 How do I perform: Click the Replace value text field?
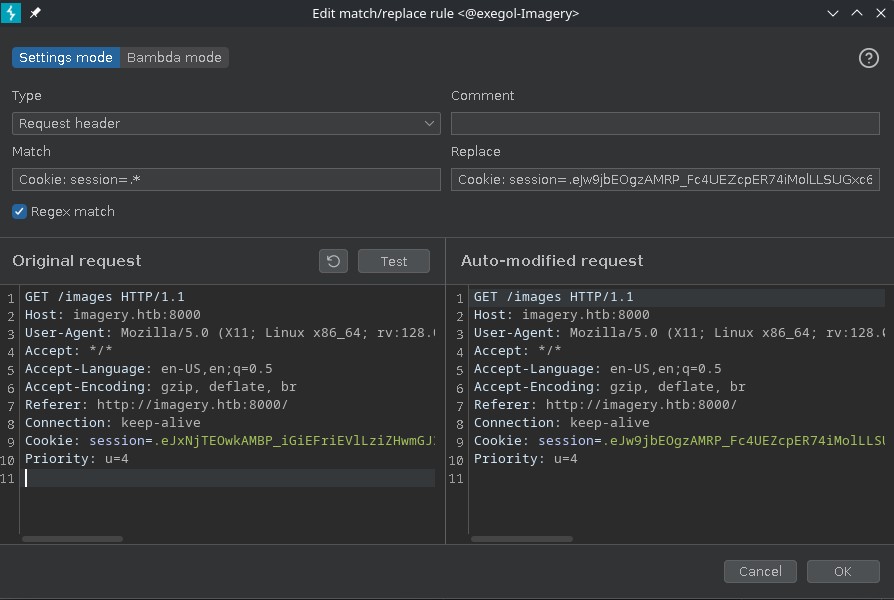[x=665, y=179]
